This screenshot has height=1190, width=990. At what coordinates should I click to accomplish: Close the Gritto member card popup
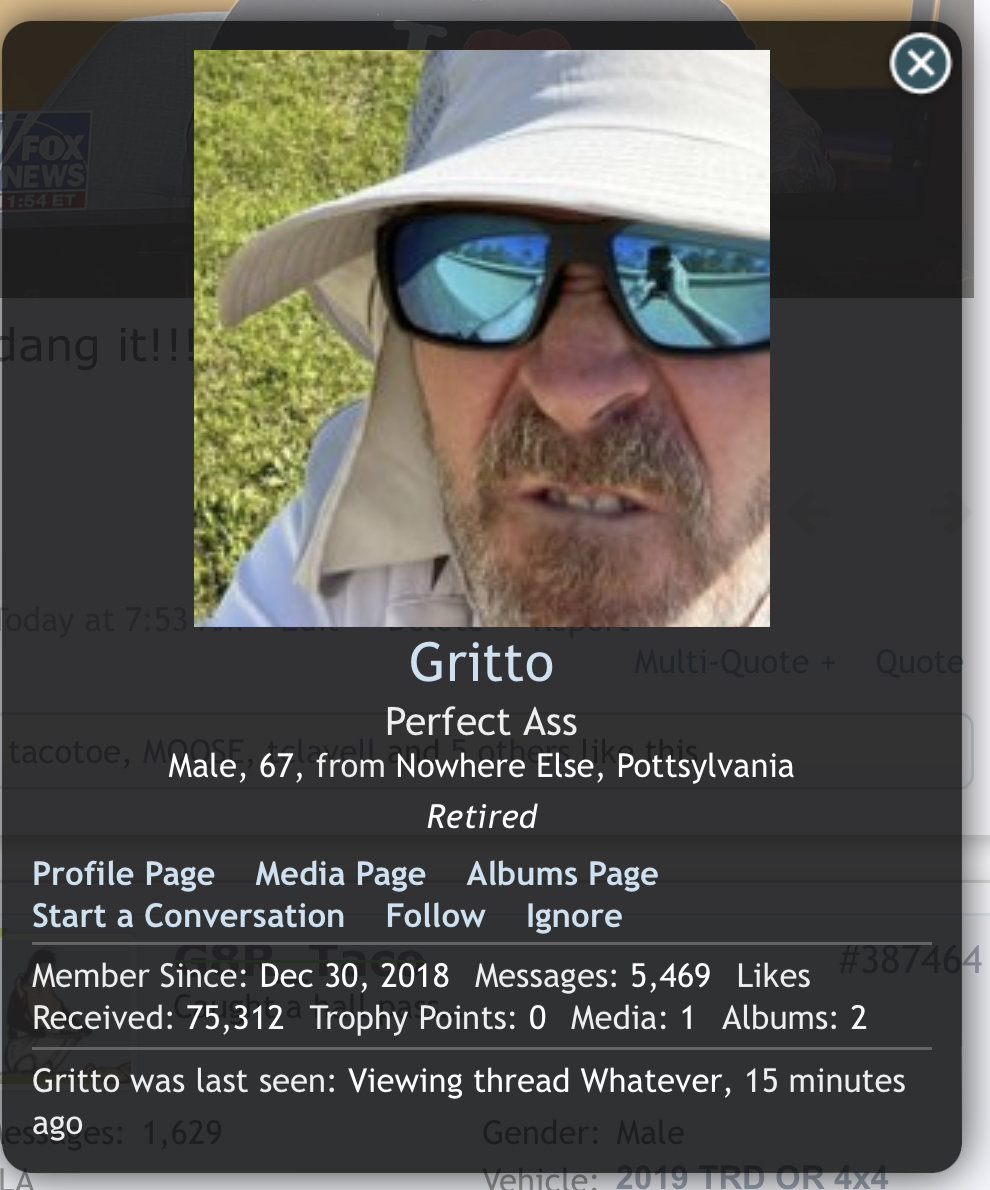click(920, 64)
